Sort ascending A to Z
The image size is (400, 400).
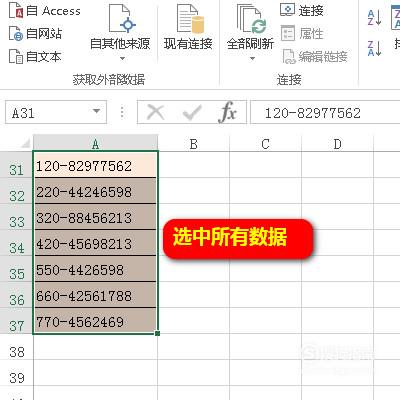(374, 18)
